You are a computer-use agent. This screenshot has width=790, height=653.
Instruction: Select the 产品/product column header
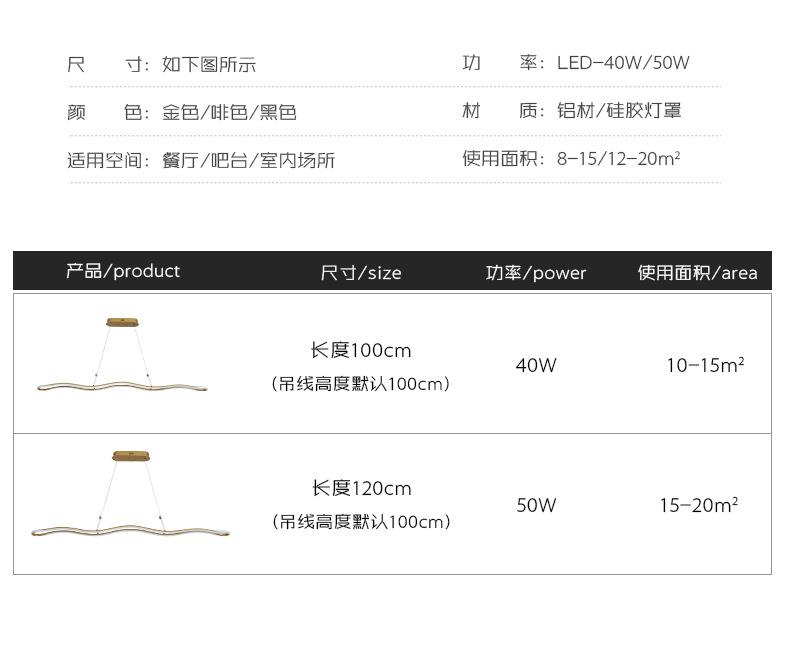123,271
